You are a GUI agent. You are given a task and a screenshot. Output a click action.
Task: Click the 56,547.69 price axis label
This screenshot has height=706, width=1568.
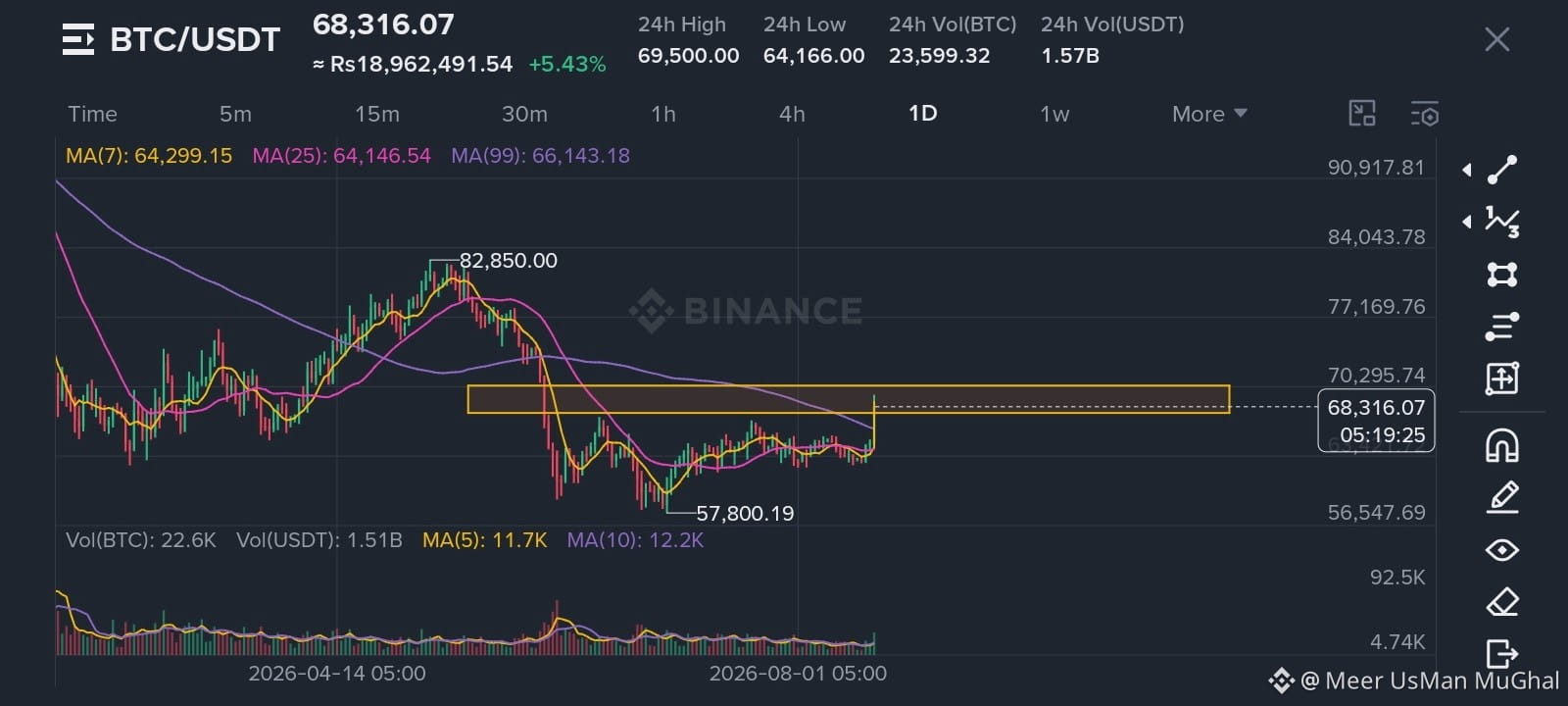1376,513
